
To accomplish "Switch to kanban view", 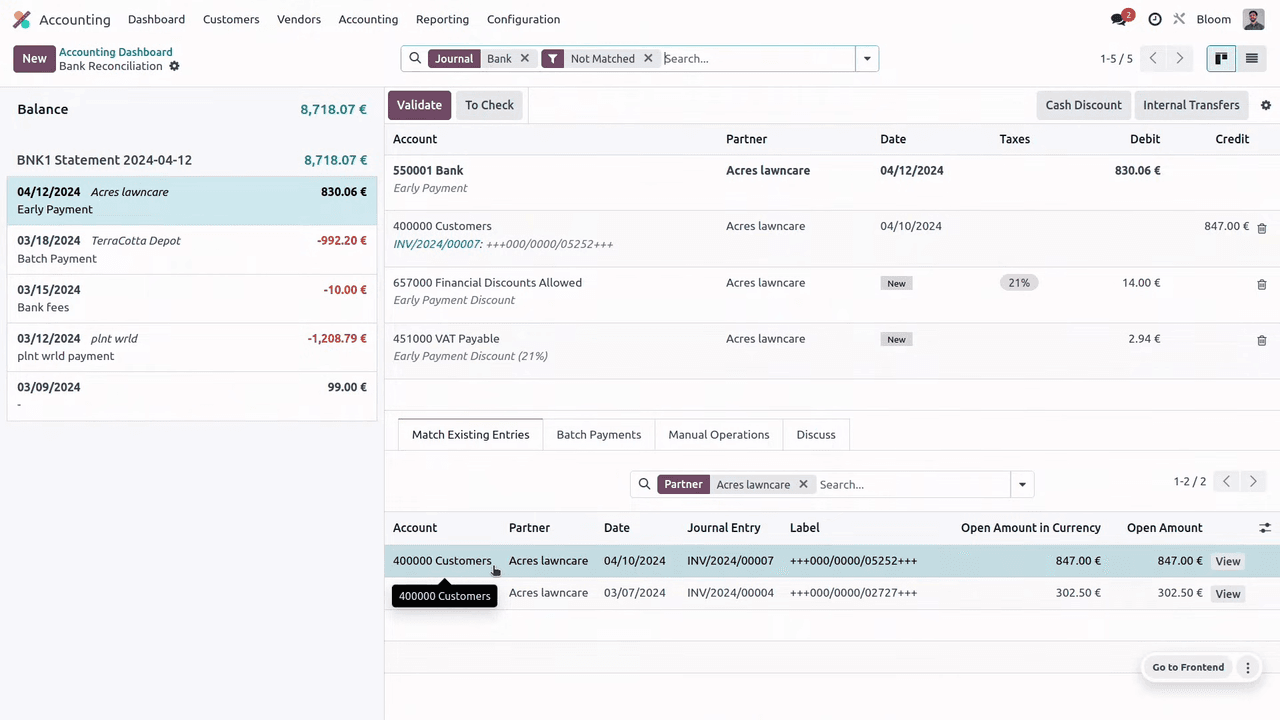I will (1221, 59).
